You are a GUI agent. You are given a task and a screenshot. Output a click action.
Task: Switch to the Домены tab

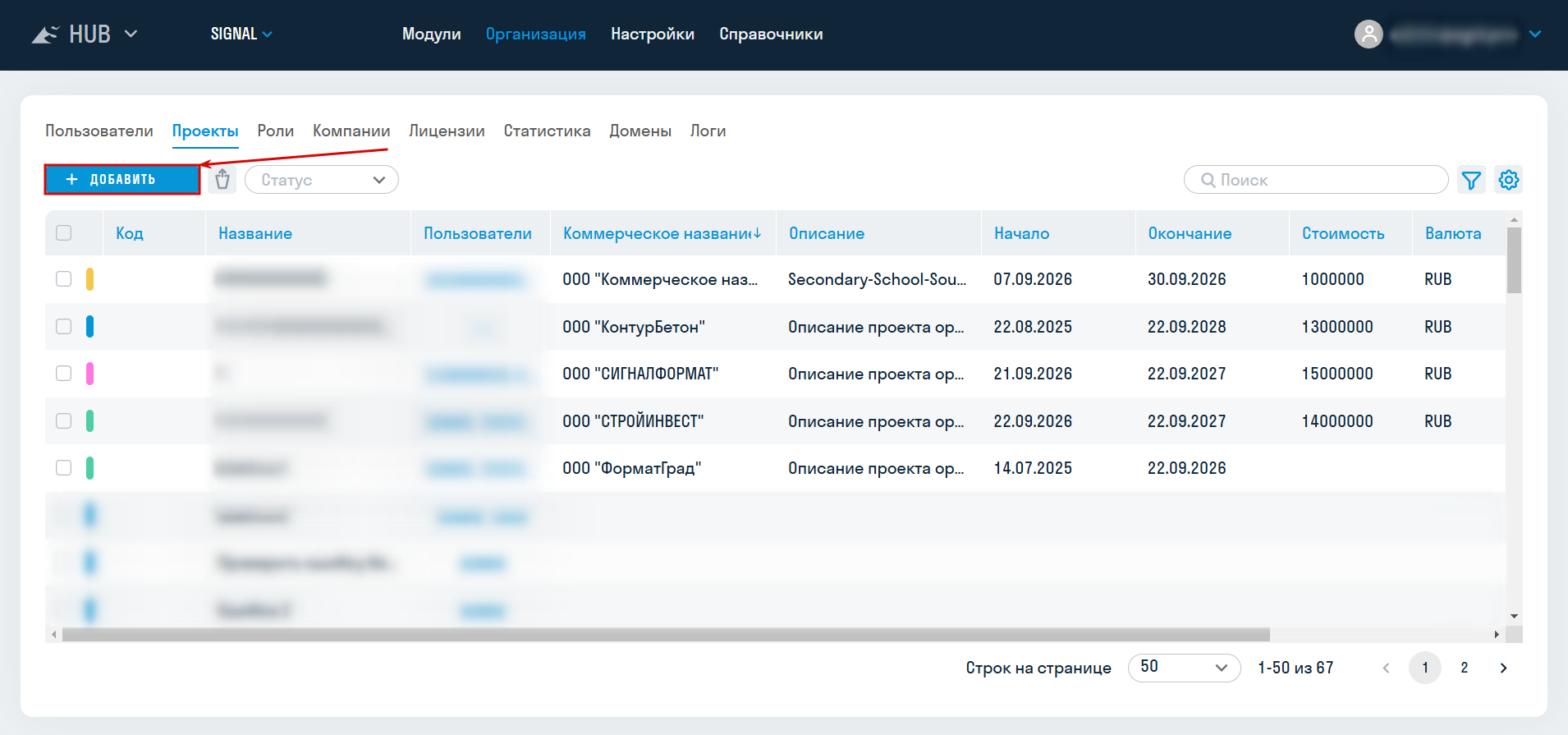click(x=640, y=131)
